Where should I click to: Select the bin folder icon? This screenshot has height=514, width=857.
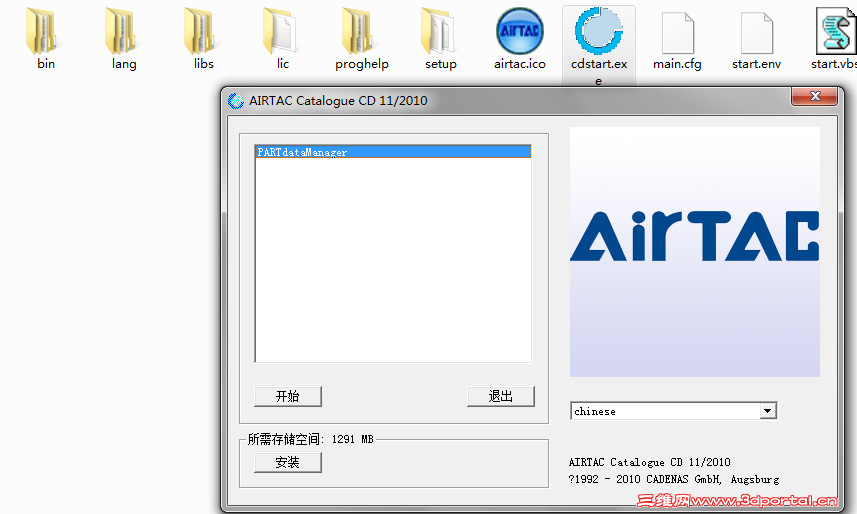click(42, 31)
